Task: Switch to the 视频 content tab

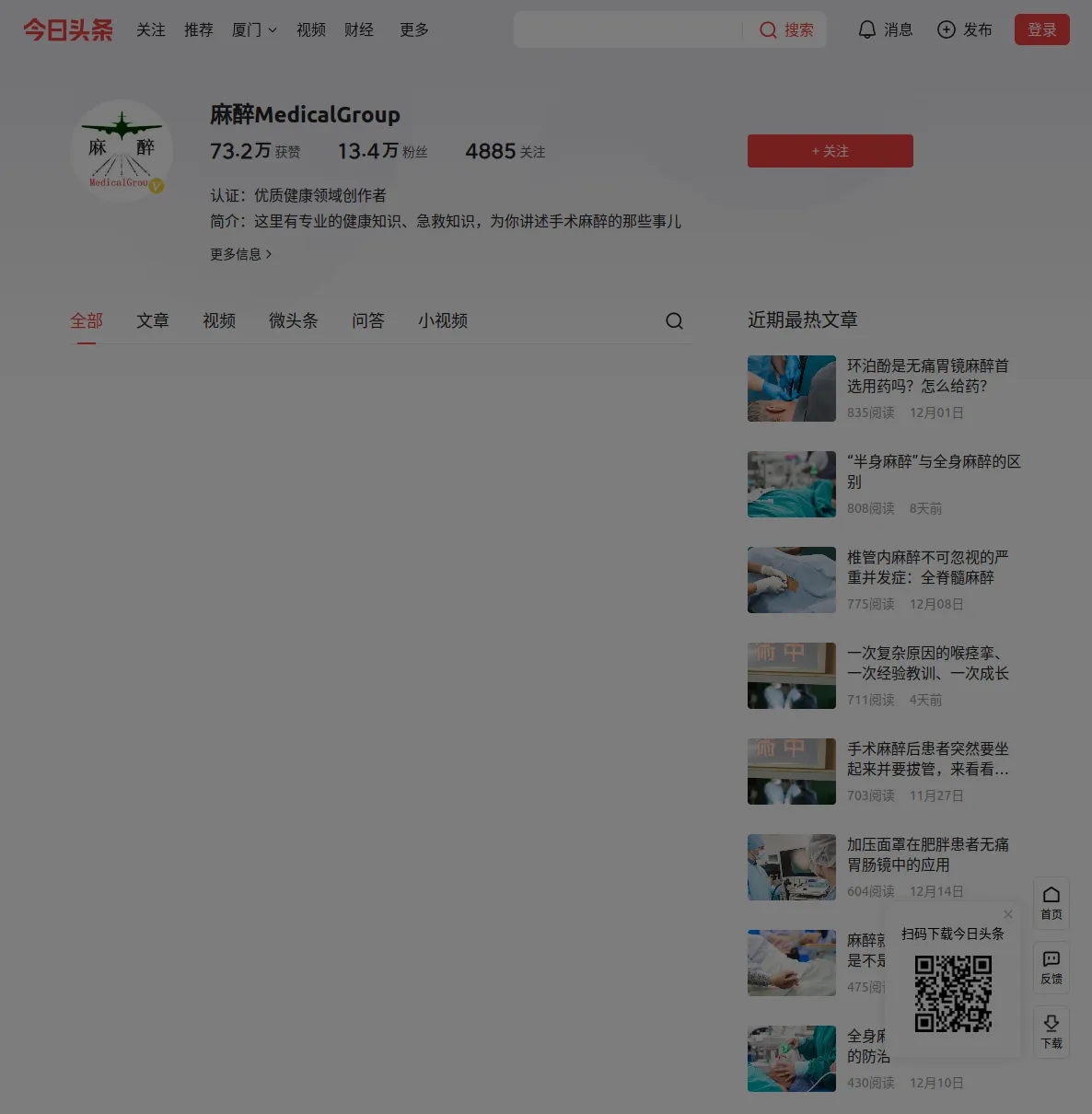Action: [x=219, y=320]
